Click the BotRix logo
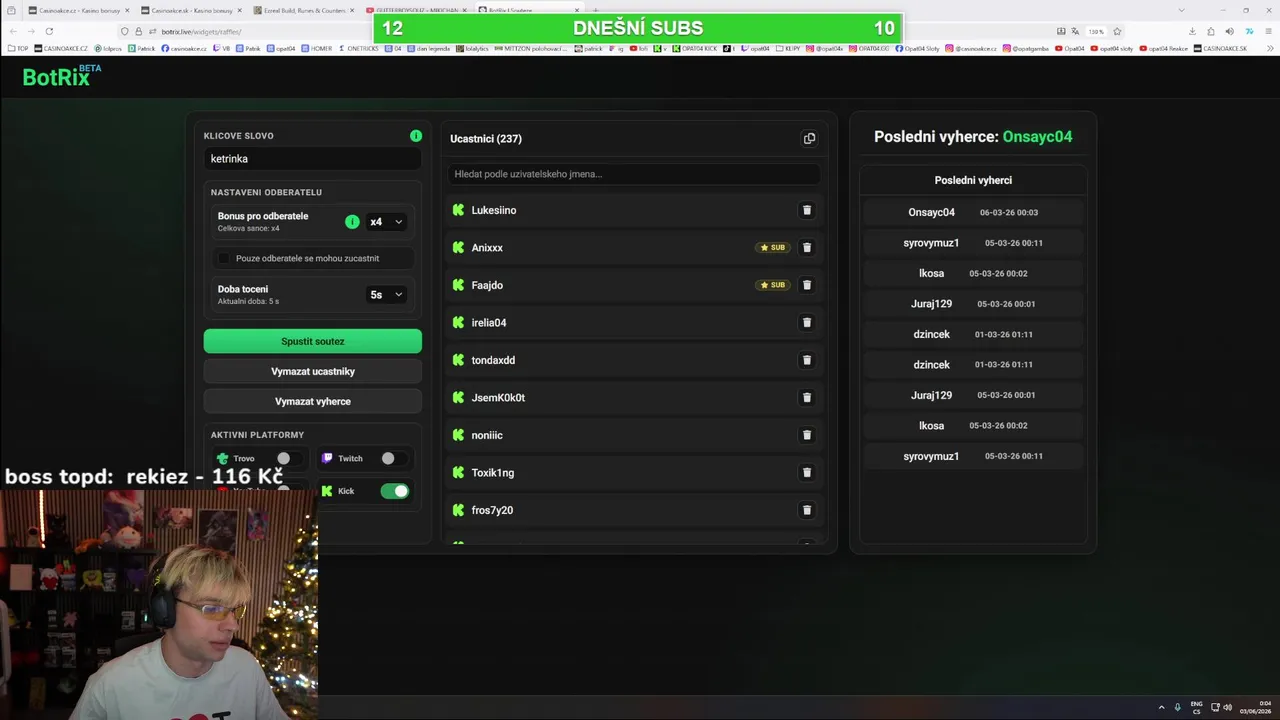Screen dimensions: 1280x720 point(61,76)
